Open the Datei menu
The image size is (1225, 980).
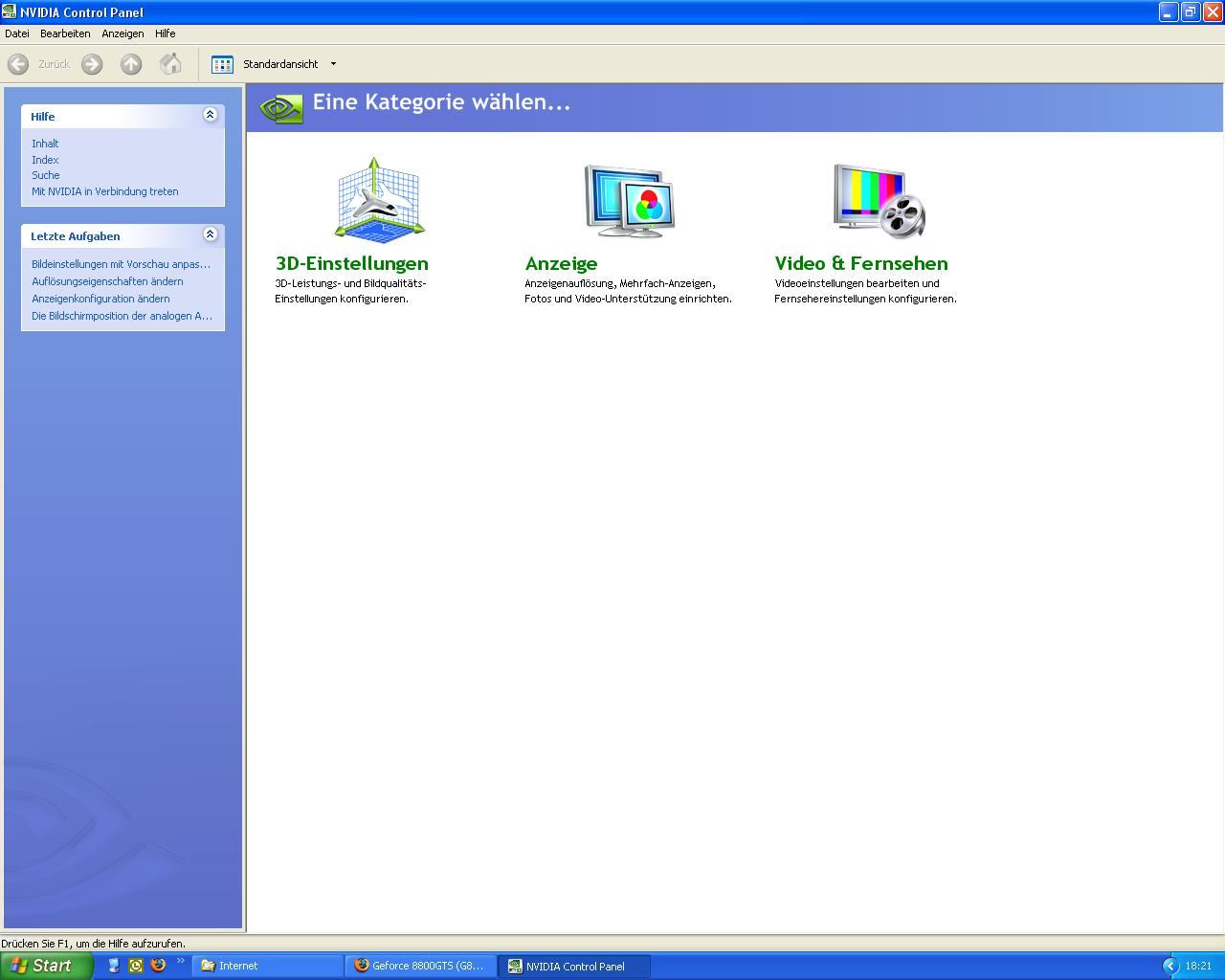coord(17,33)
